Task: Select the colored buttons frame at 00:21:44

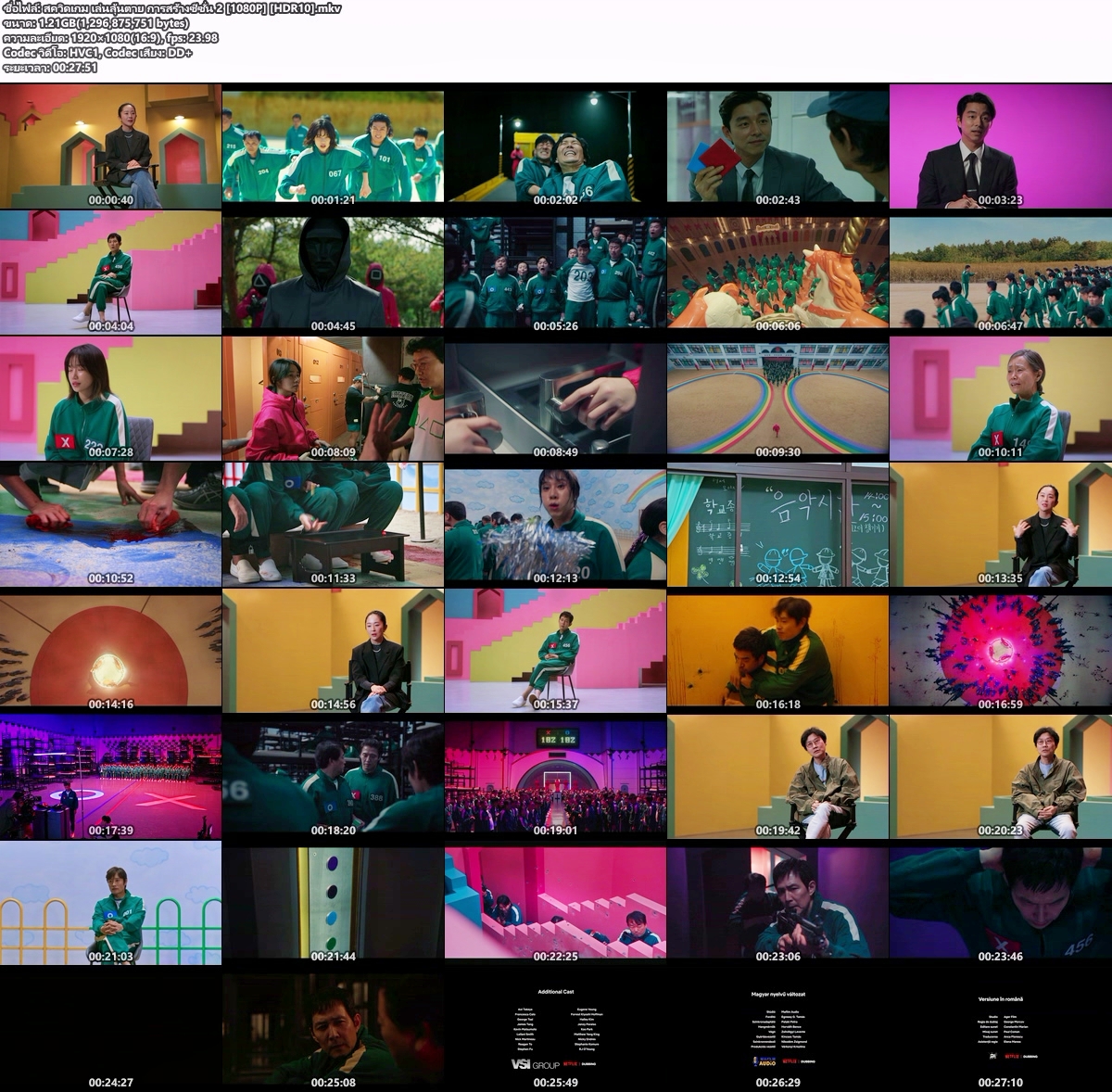Action: click(333, 903)
